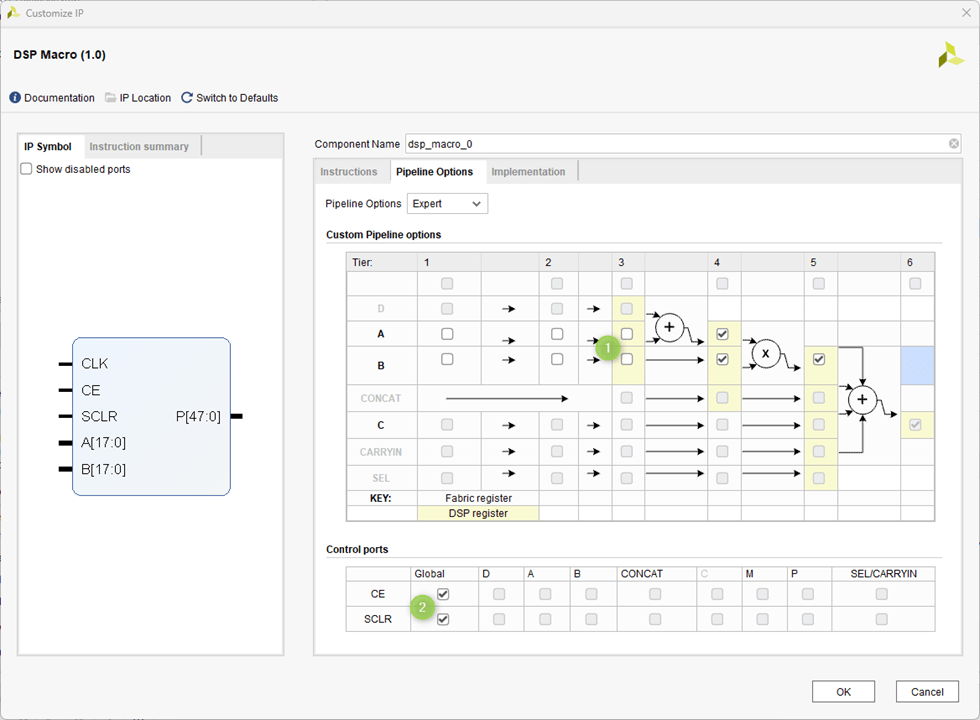Click the Component Name text field
Screen dimensions: 980x720
coord(675,144)
